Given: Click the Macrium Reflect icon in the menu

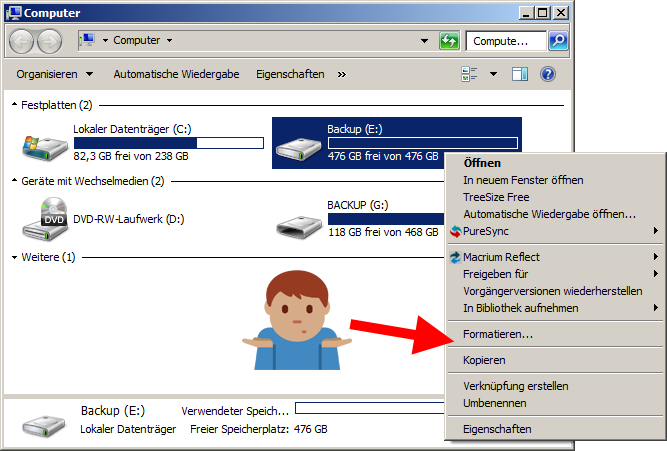Looking at the screenshot, I should coord(455,257).
